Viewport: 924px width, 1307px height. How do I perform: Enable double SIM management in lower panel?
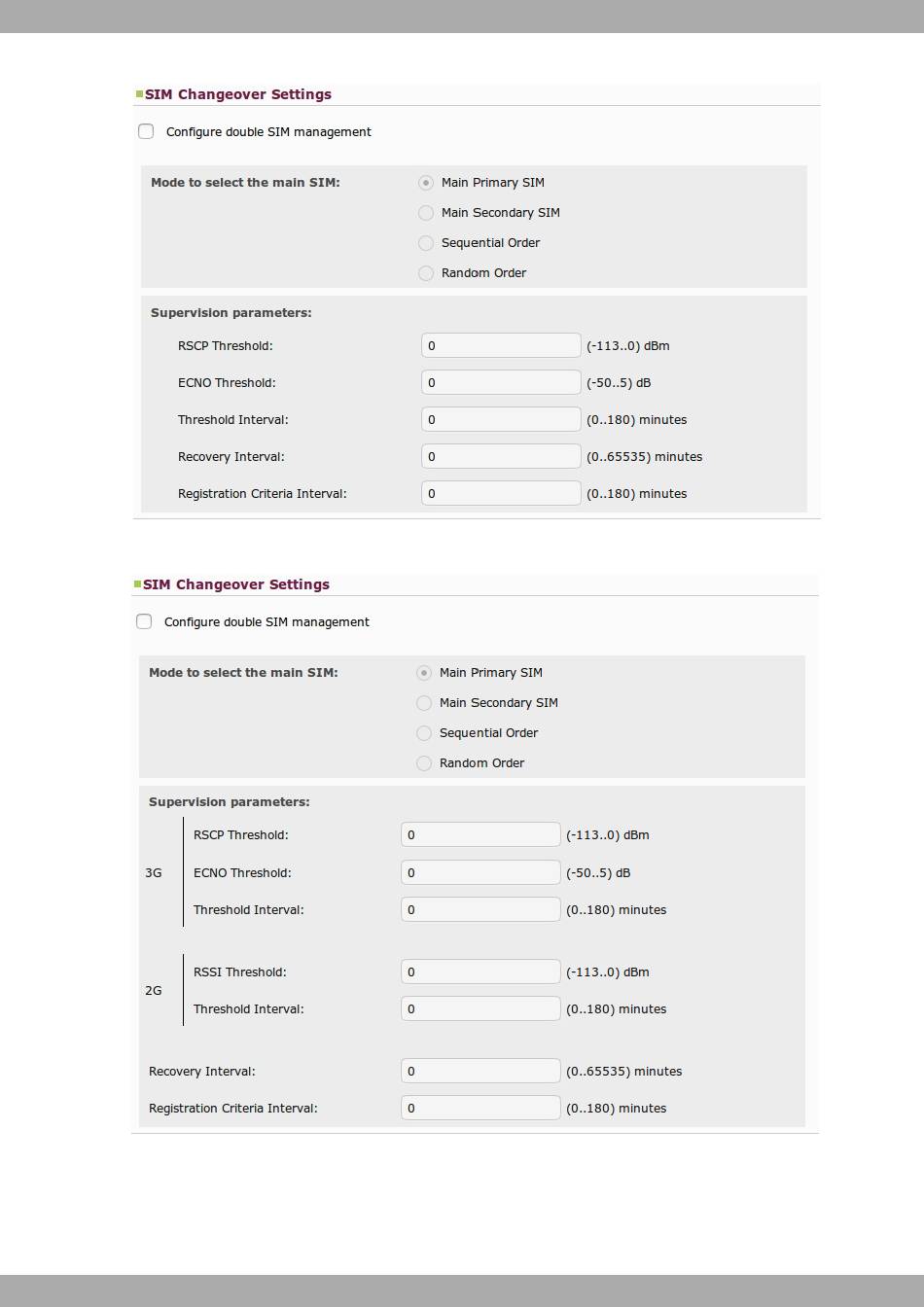click(x=144, y=621)
